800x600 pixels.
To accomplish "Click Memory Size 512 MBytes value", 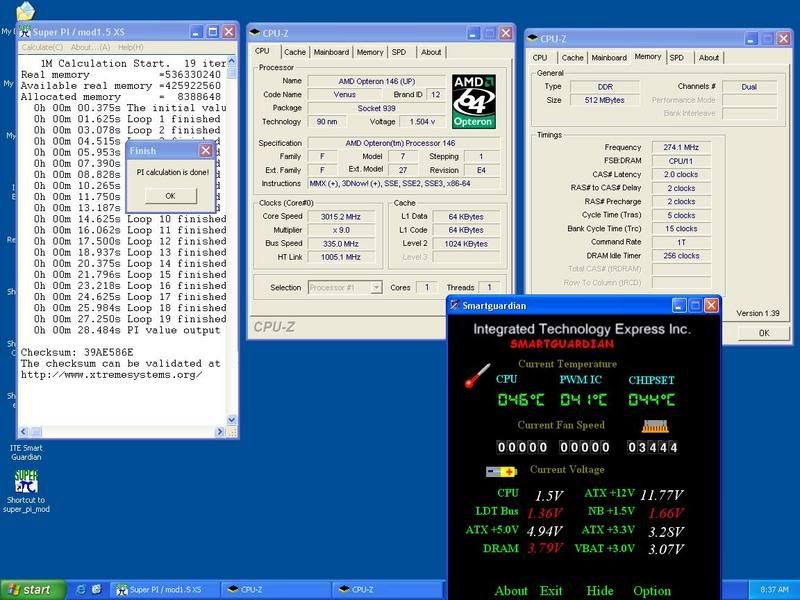I will pyautogui.click(x=604, y=100).
